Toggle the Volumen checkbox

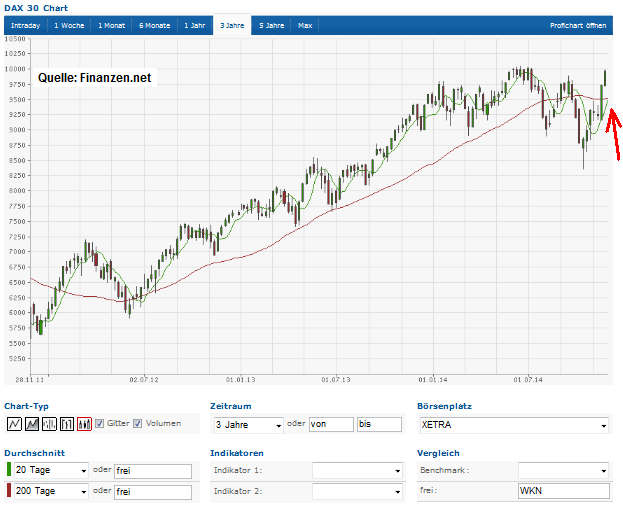tap(138, 424)
